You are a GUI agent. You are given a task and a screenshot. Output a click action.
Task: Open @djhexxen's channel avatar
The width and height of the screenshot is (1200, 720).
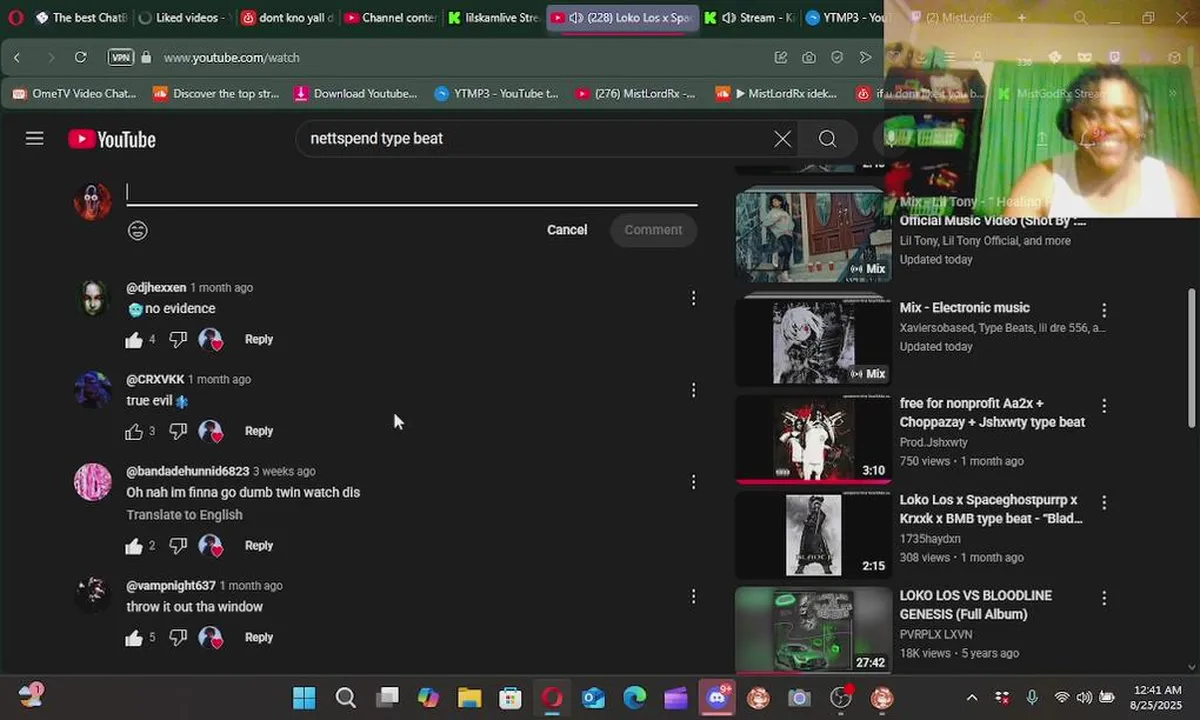pyautogui.click(x=93, y=298)
